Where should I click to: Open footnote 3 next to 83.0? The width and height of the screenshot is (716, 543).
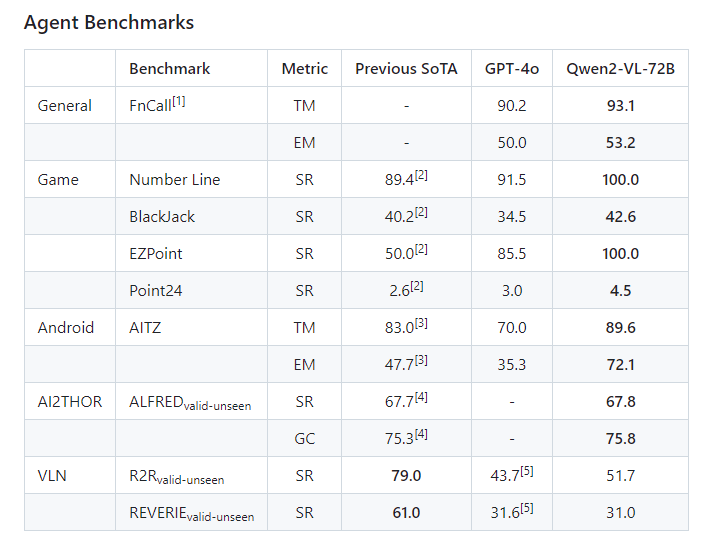click(421, 324)
